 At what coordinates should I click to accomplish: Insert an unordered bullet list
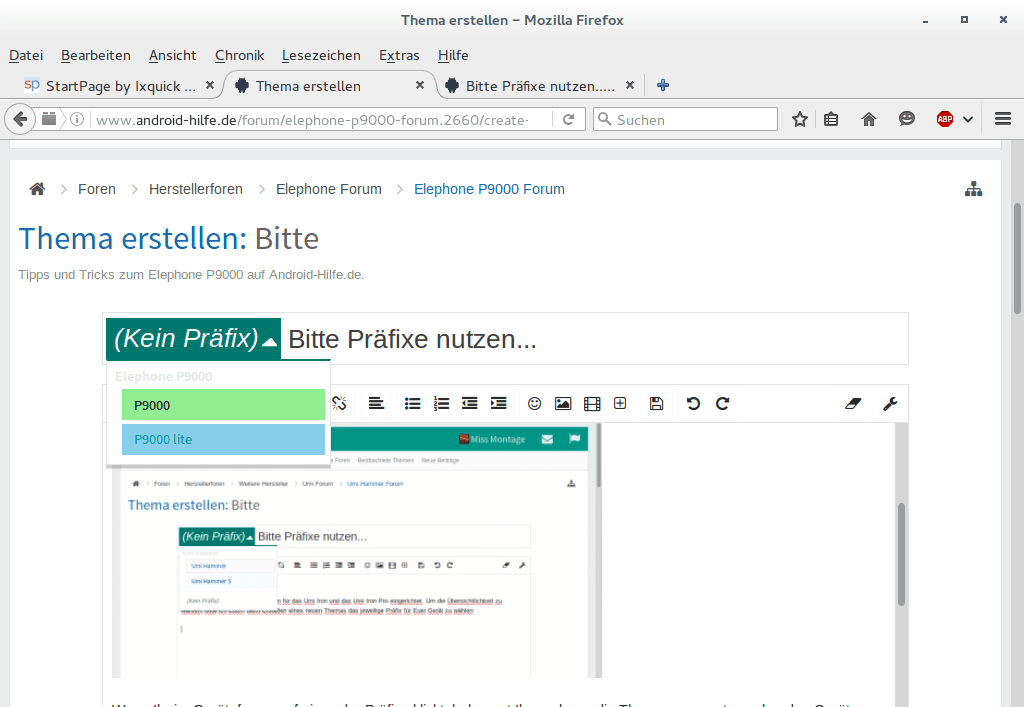click(413, 403)
